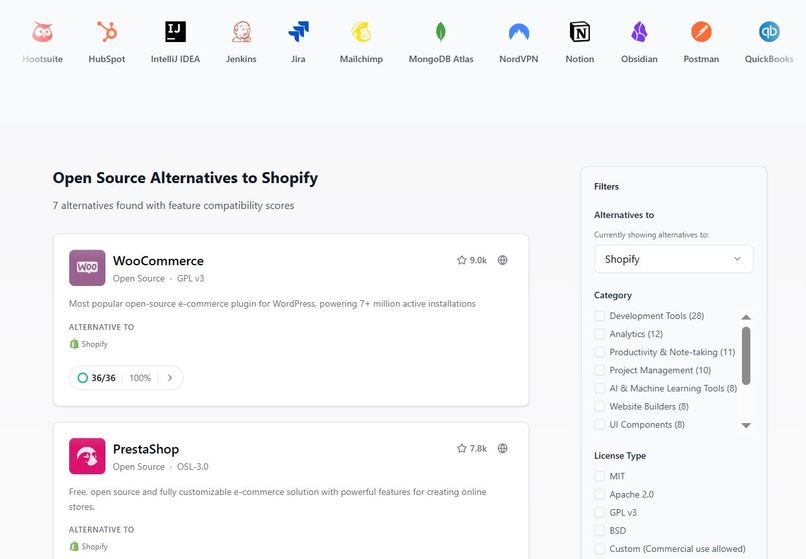806x559 pixels.
Task: Click the category list scroll-up arrow
Action: click(746, 317)
